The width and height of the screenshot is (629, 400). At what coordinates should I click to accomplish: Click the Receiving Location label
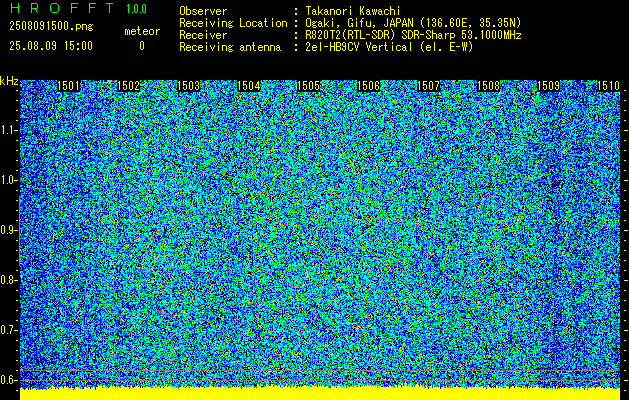[x=233, y=23]
